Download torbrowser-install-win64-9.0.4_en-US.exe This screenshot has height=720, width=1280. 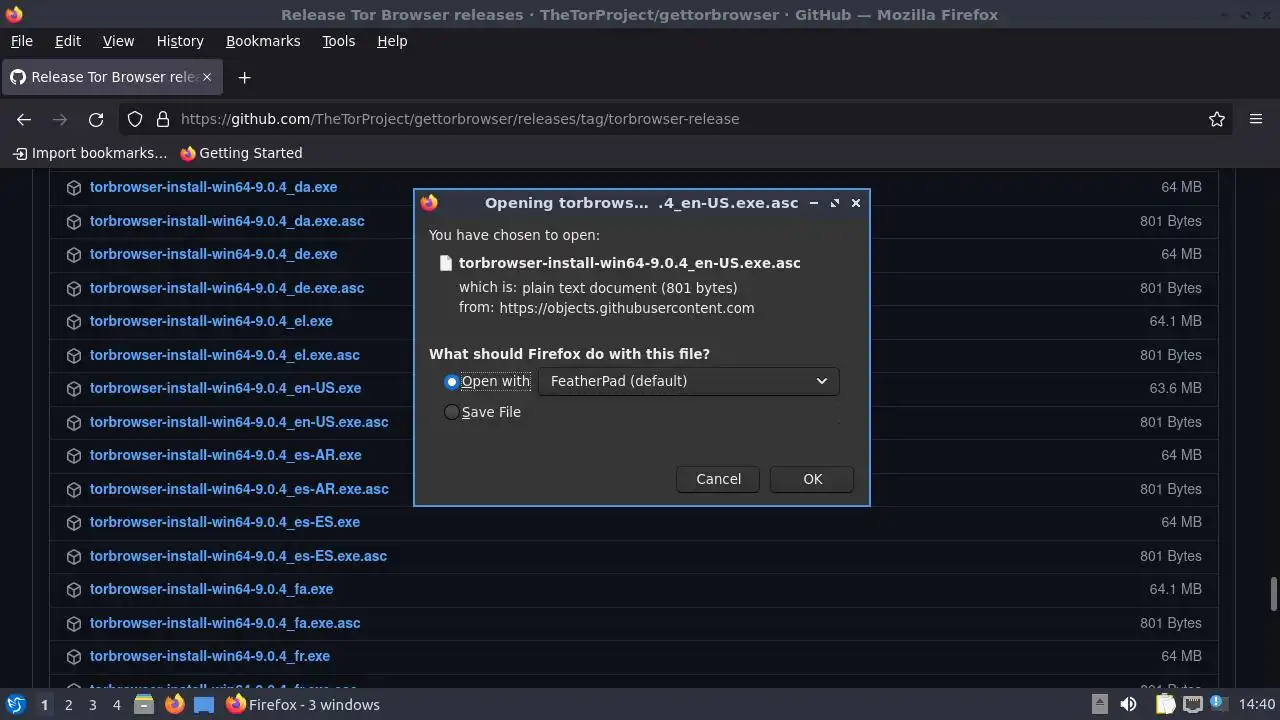tap(225, 388)
